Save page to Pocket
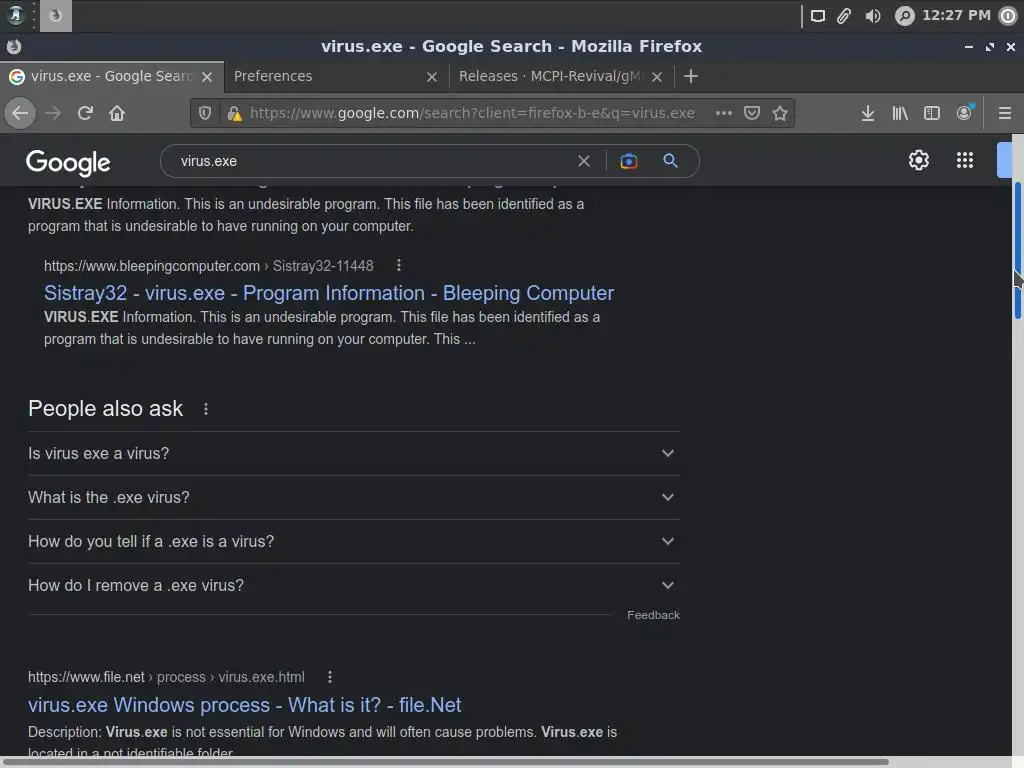This screenshot has height=768, width=1024. click(752, 113)
